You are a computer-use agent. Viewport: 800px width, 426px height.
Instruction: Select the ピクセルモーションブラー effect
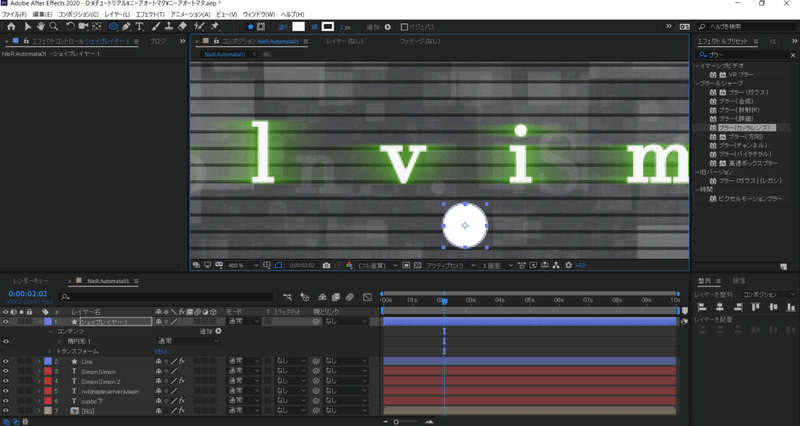[x=750, y=198]
